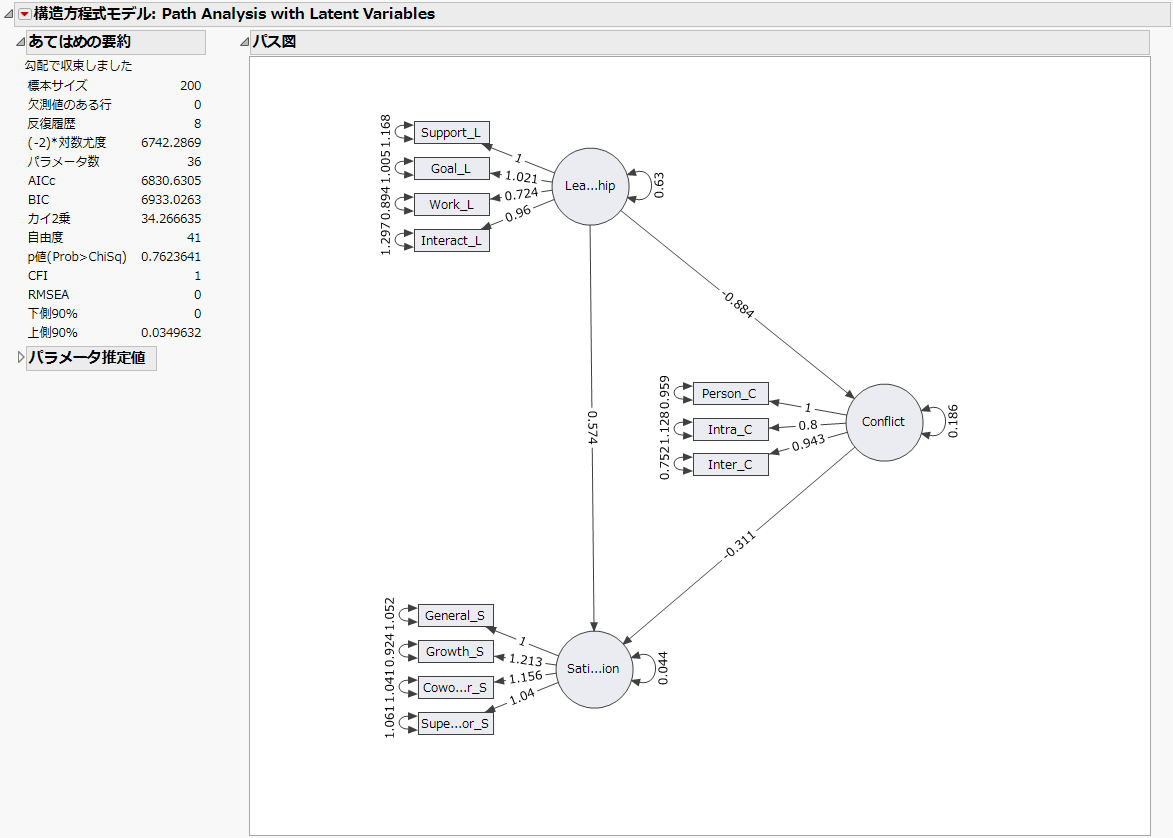Image resolution: width=1173 pixels, height=838 pixels.
Task: Click the variance loop icon on Interact_L
Action: coord(405,240)
